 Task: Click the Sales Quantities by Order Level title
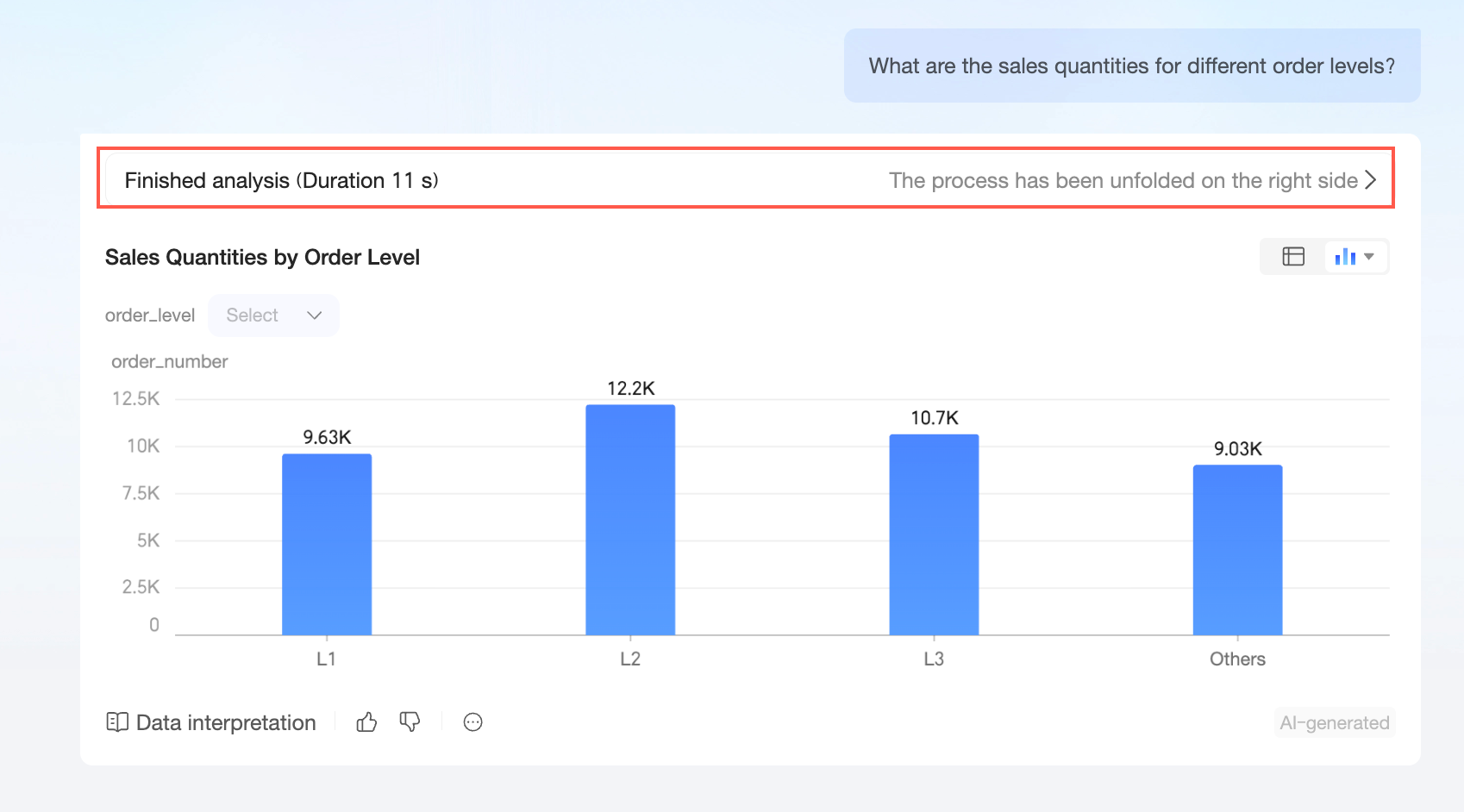[262, 257]
